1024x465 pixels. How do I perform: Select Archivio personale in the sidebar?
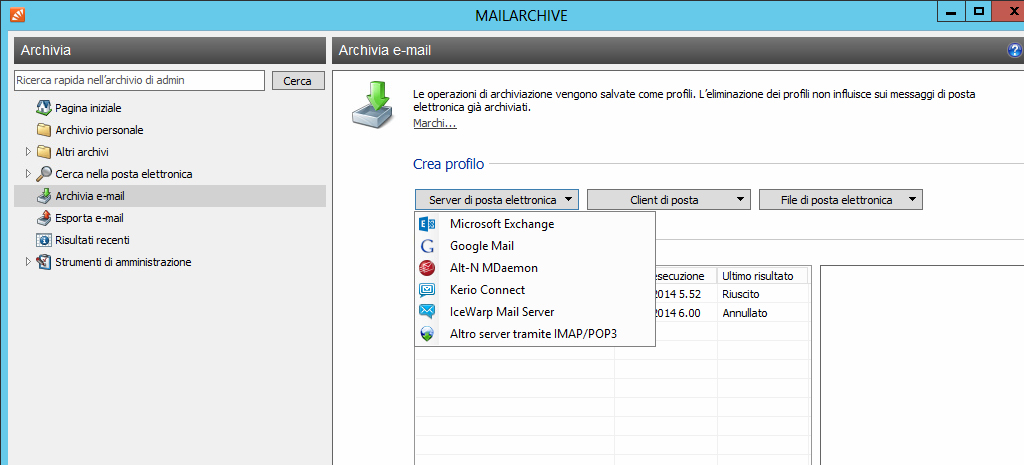[99, 130]
